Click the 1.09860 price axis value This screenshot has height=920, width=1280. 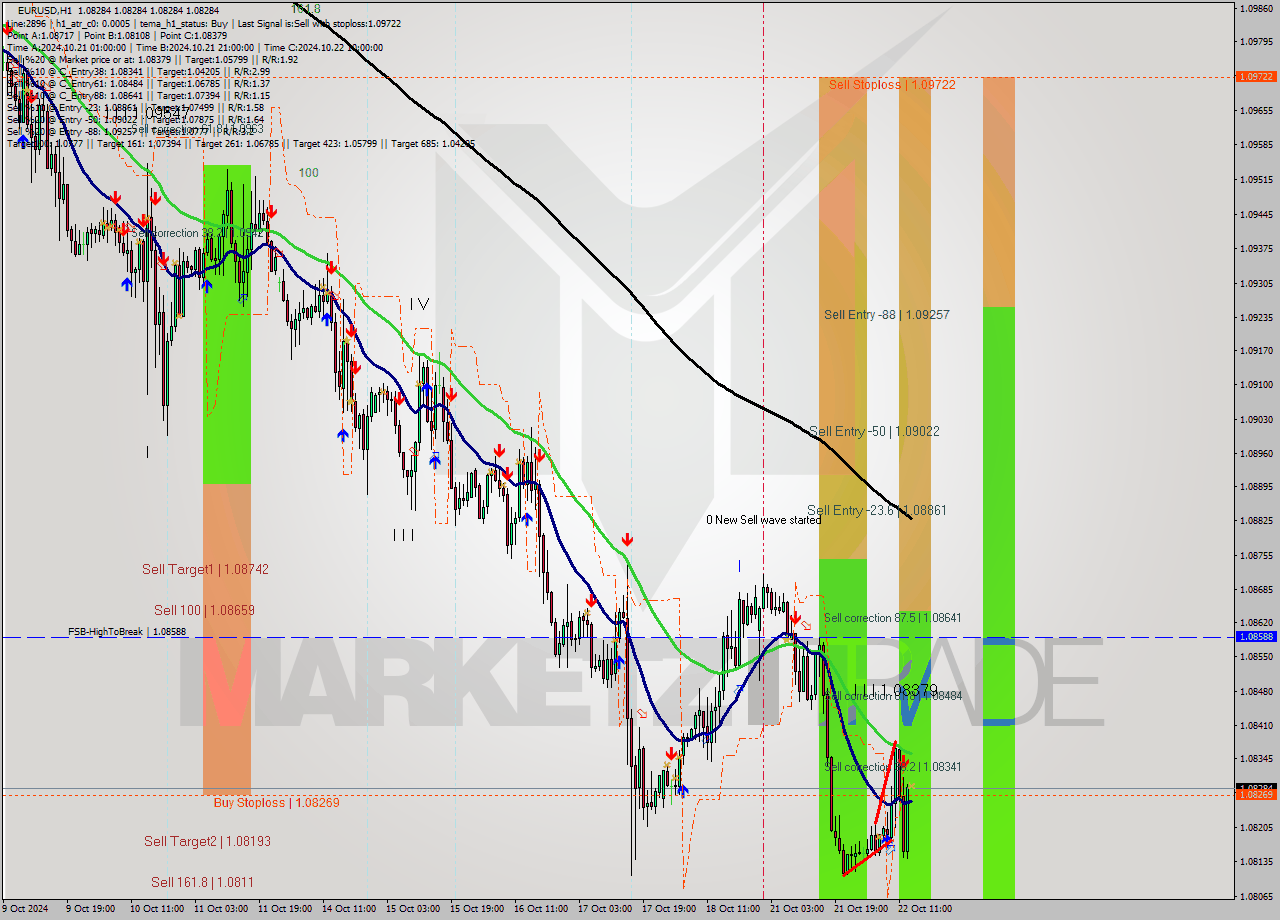click(x=1255, y=8)
